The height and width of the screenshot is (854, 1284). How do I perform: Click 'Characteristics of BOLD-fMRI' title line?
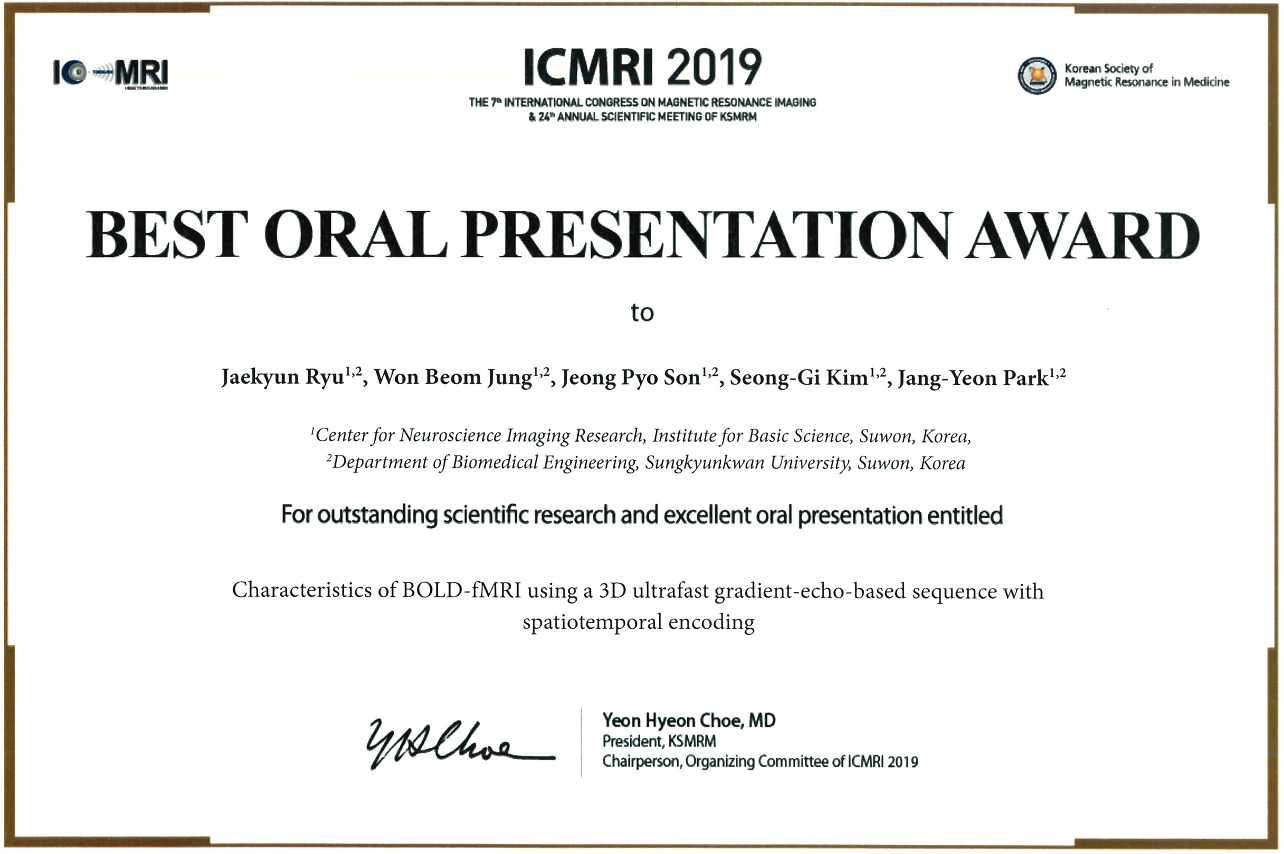[x=638, y=591]
